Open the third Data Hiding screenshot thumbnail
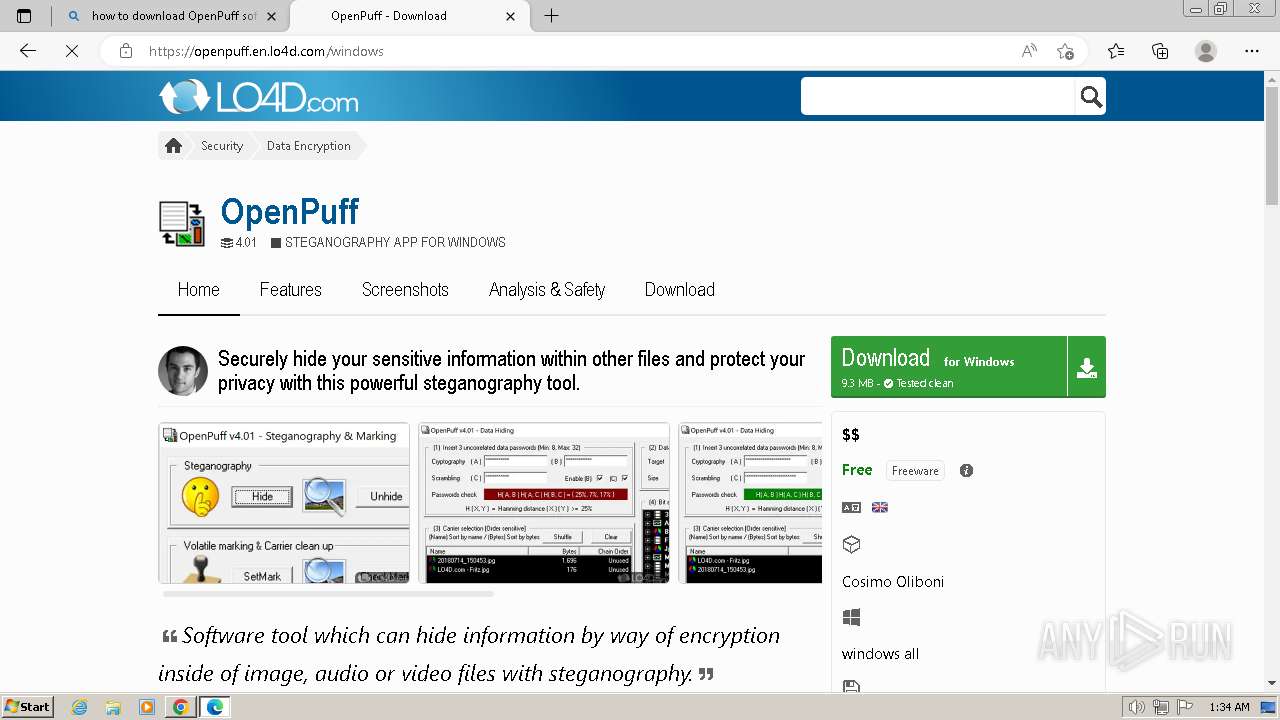The width and height of the screenshot is (1280, 720). 750,503
